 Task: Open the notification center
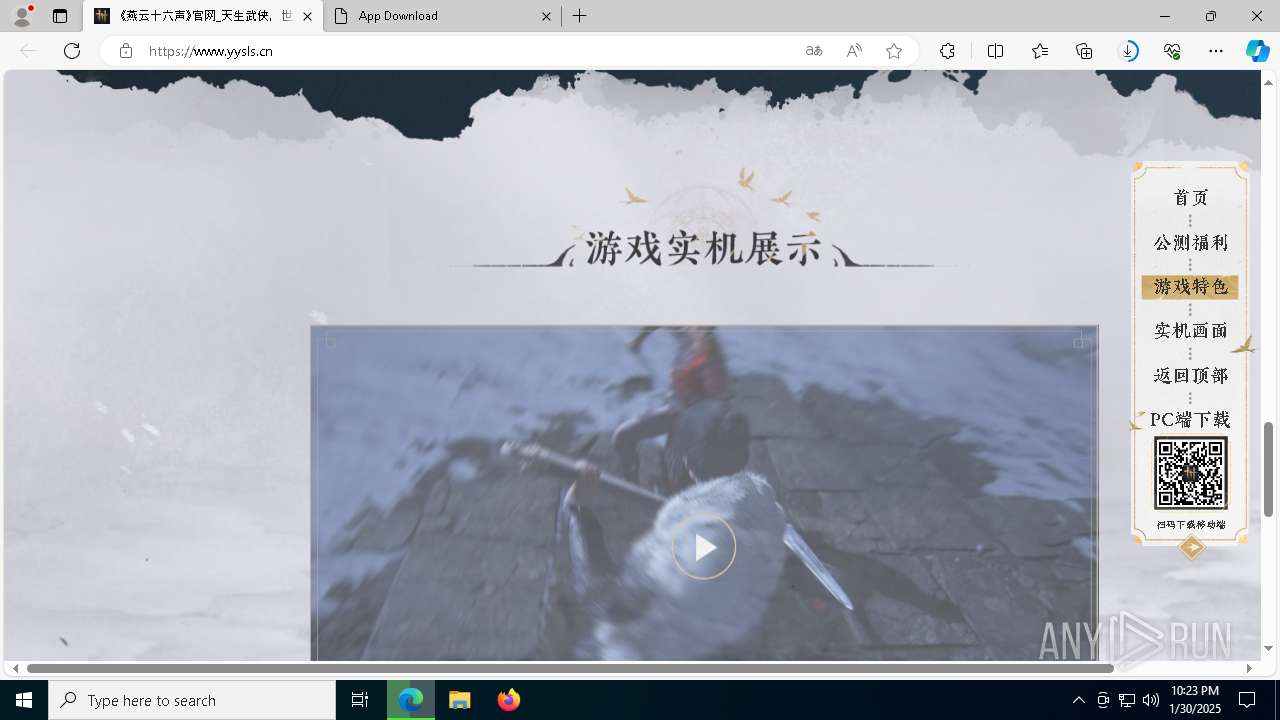coord(1247,700)
